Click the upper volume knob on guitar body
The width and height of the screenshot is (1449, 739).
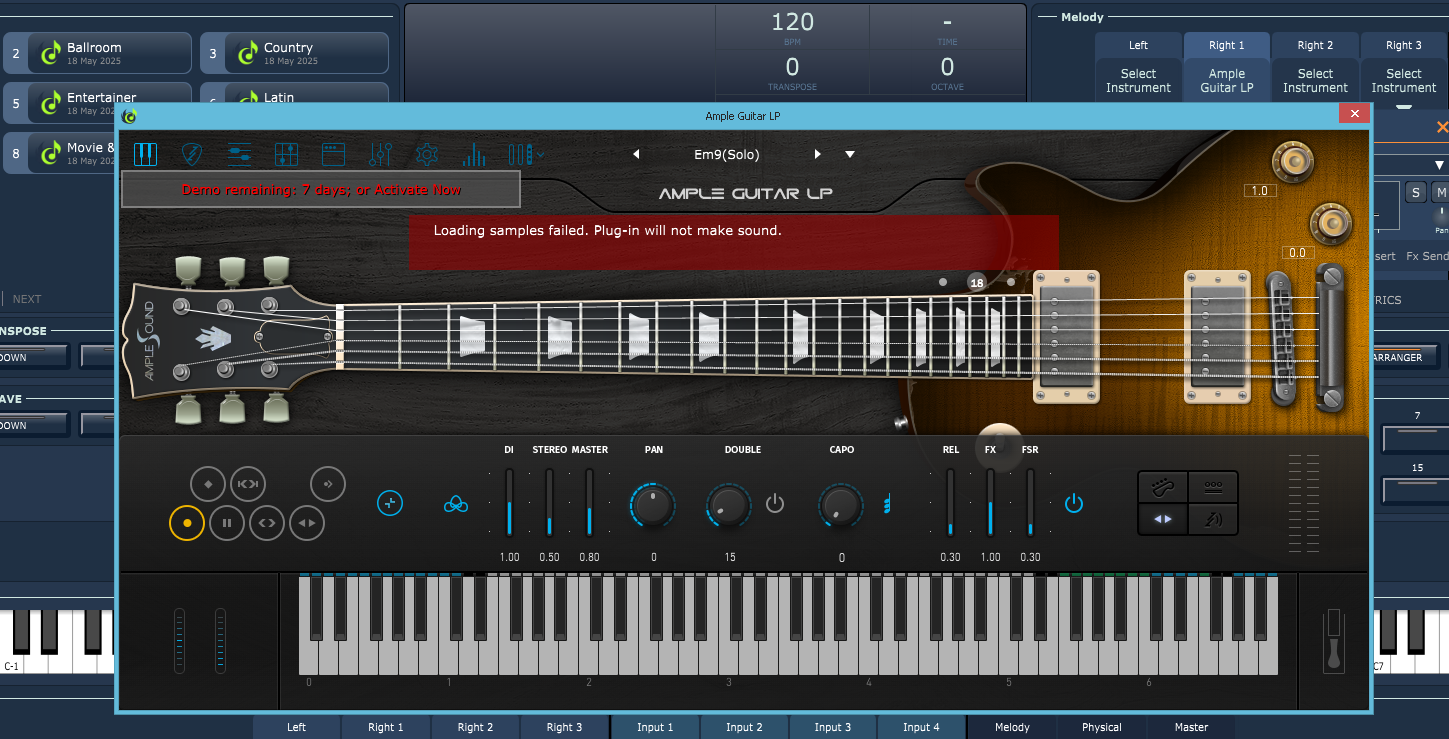(x=1293, y=162)
